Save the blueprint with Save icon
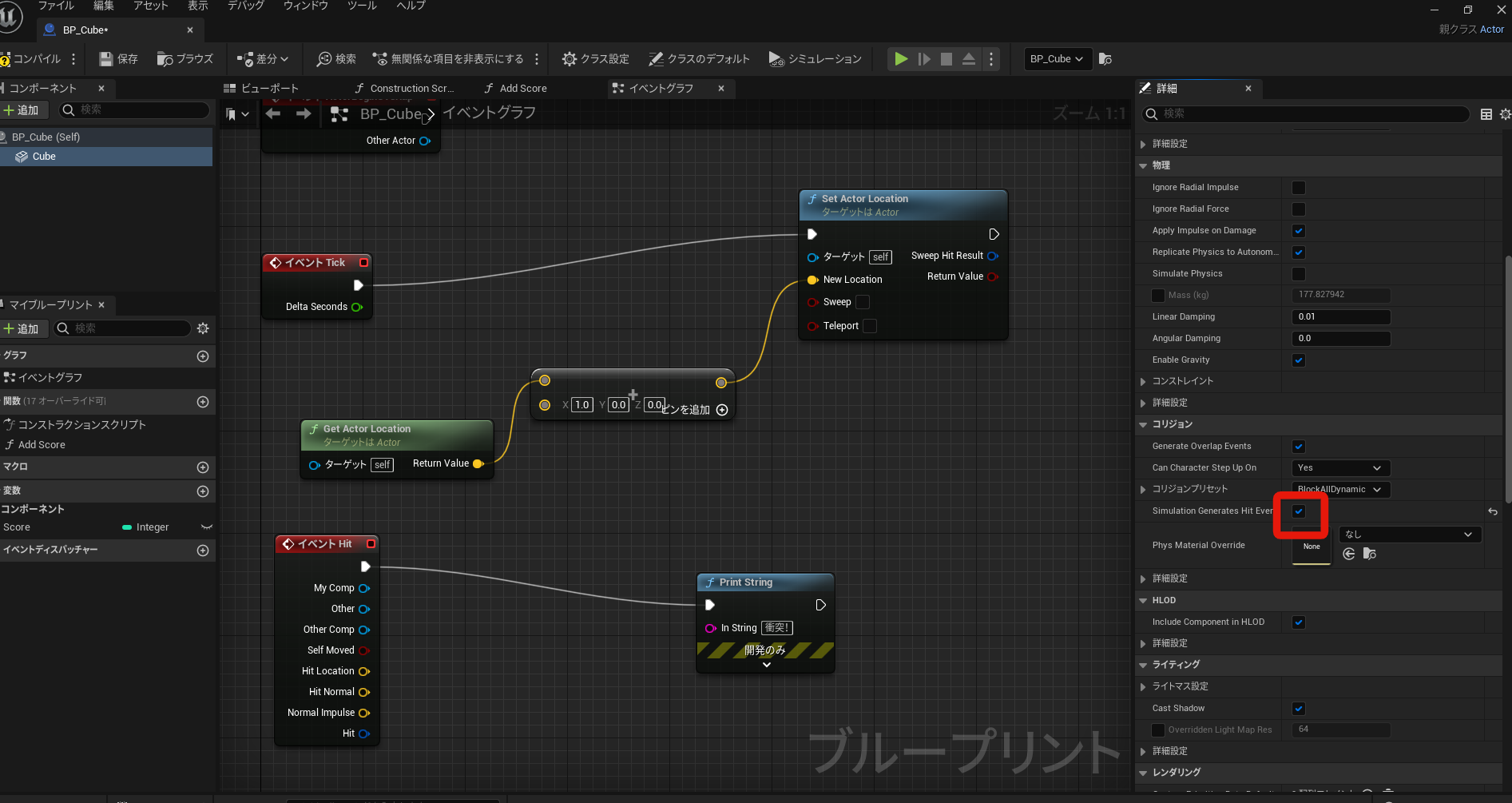1512x803 pixels. [118, 59]
